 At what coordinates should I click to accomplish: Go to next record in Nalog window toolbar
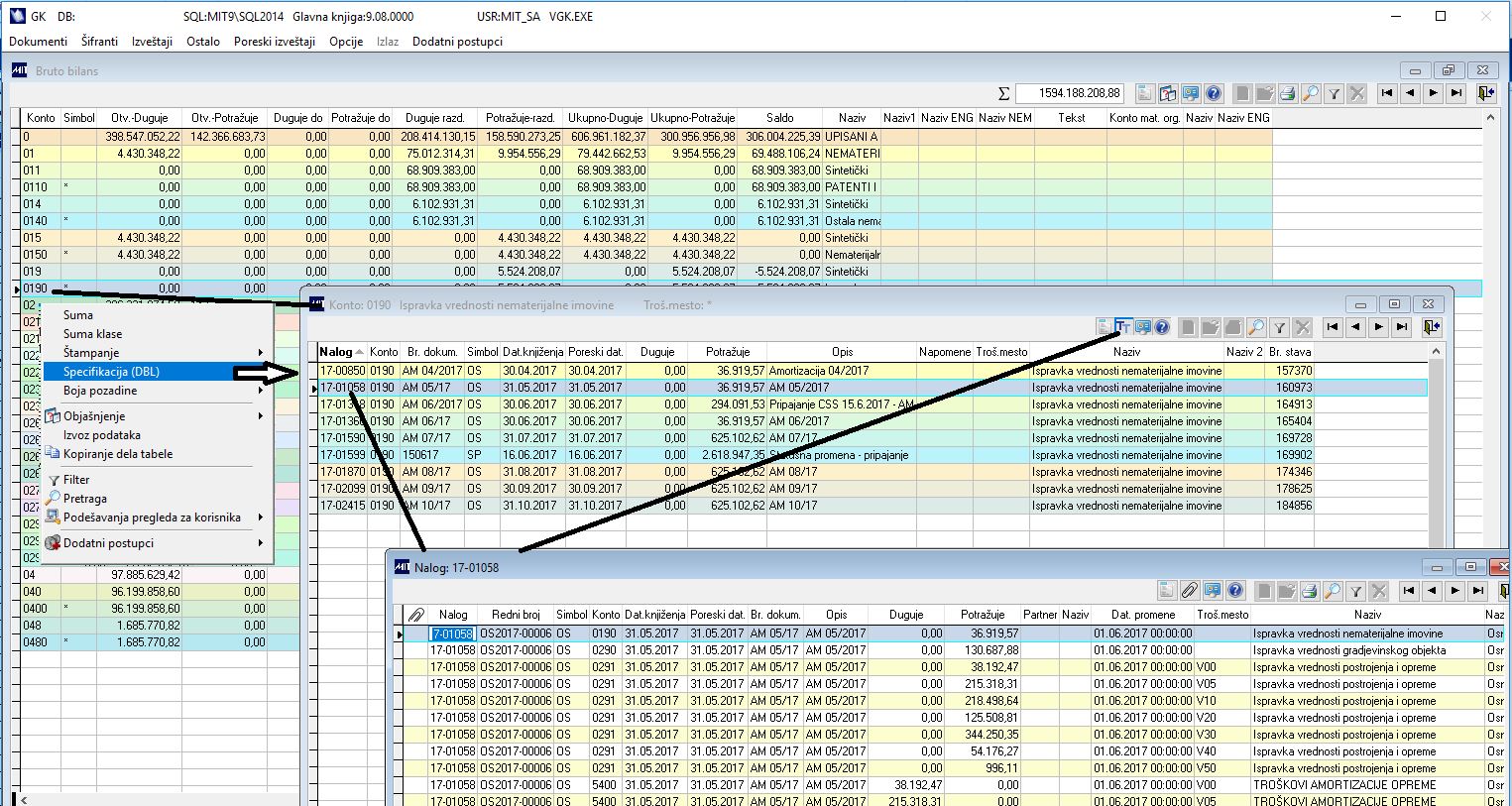(1454, 590)
